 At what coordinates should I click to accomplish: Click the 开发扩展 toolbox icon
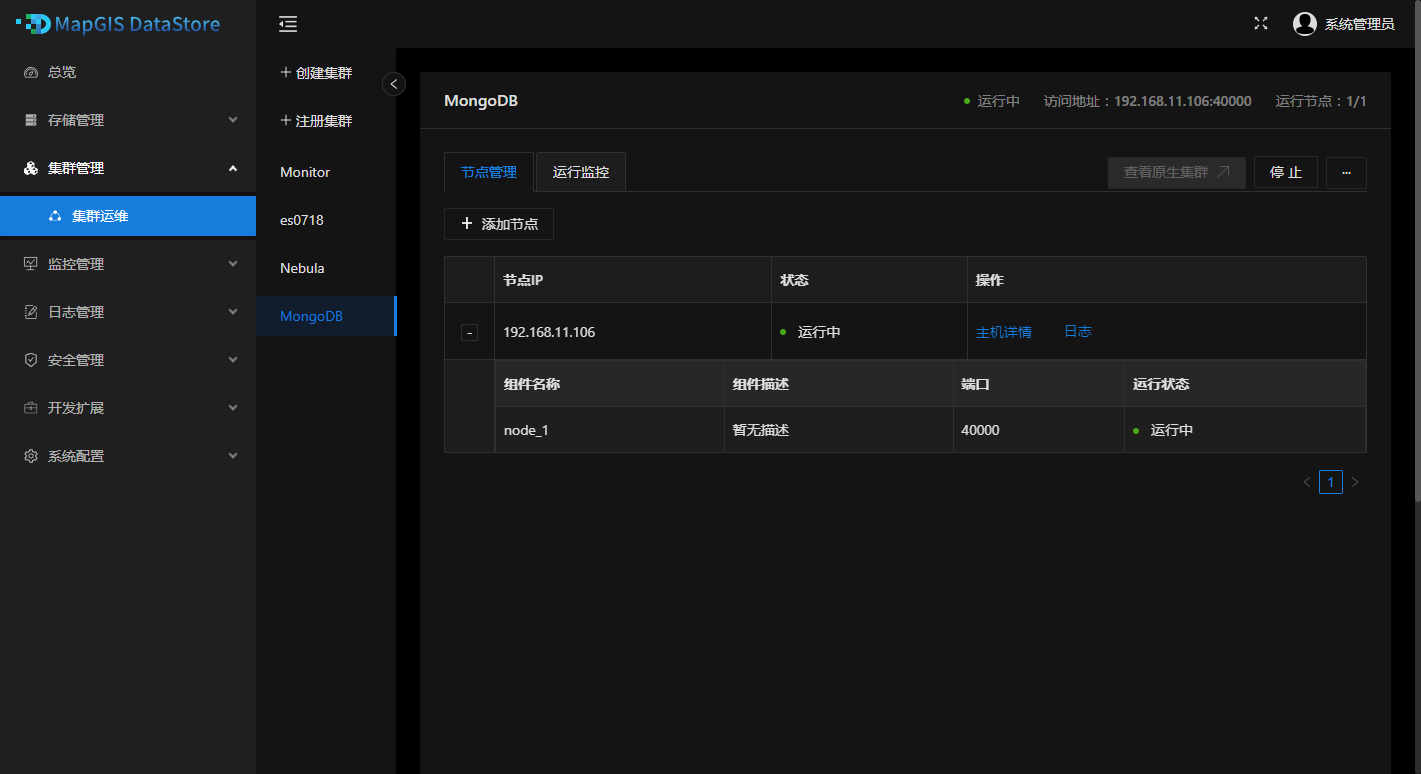tap(31, 408)
